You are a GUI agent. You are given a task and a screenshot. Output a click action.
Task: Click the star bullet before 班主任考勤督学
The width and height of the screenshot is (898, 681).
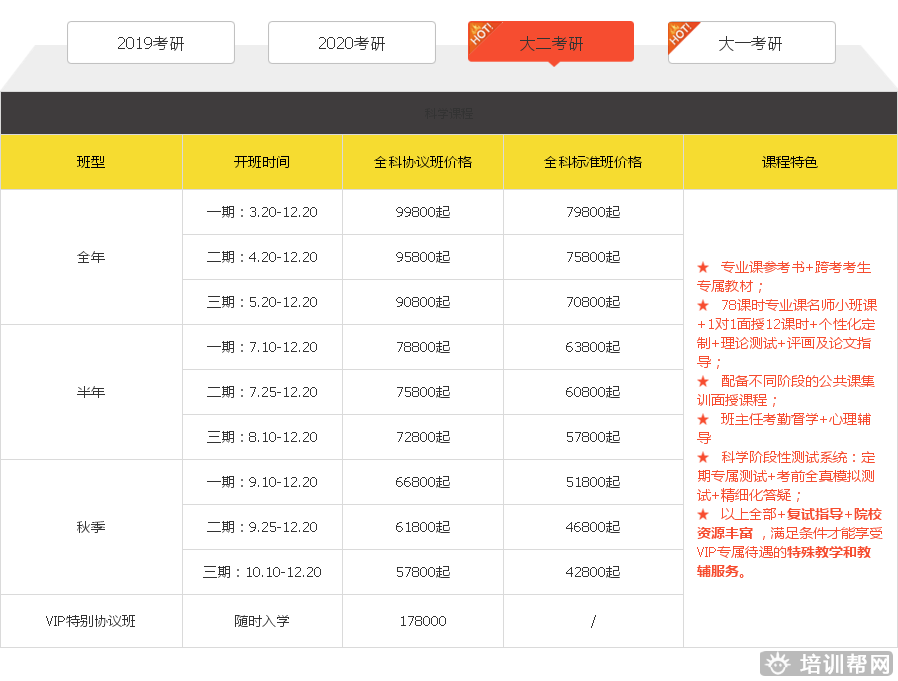(x=703, y=419)
